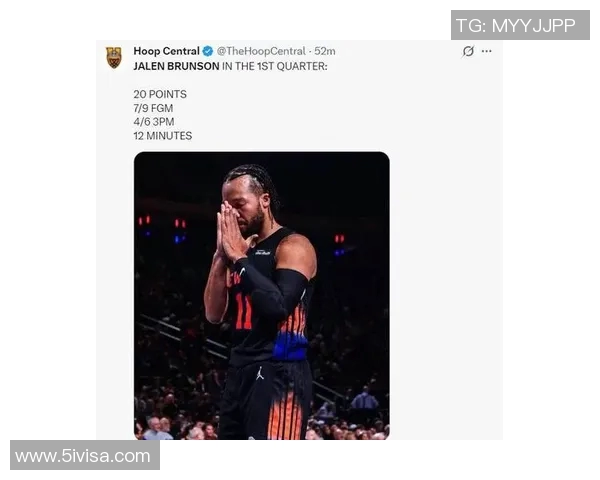Click the player's praying hands
Screen dimensions: 600x480
point(230,232)
